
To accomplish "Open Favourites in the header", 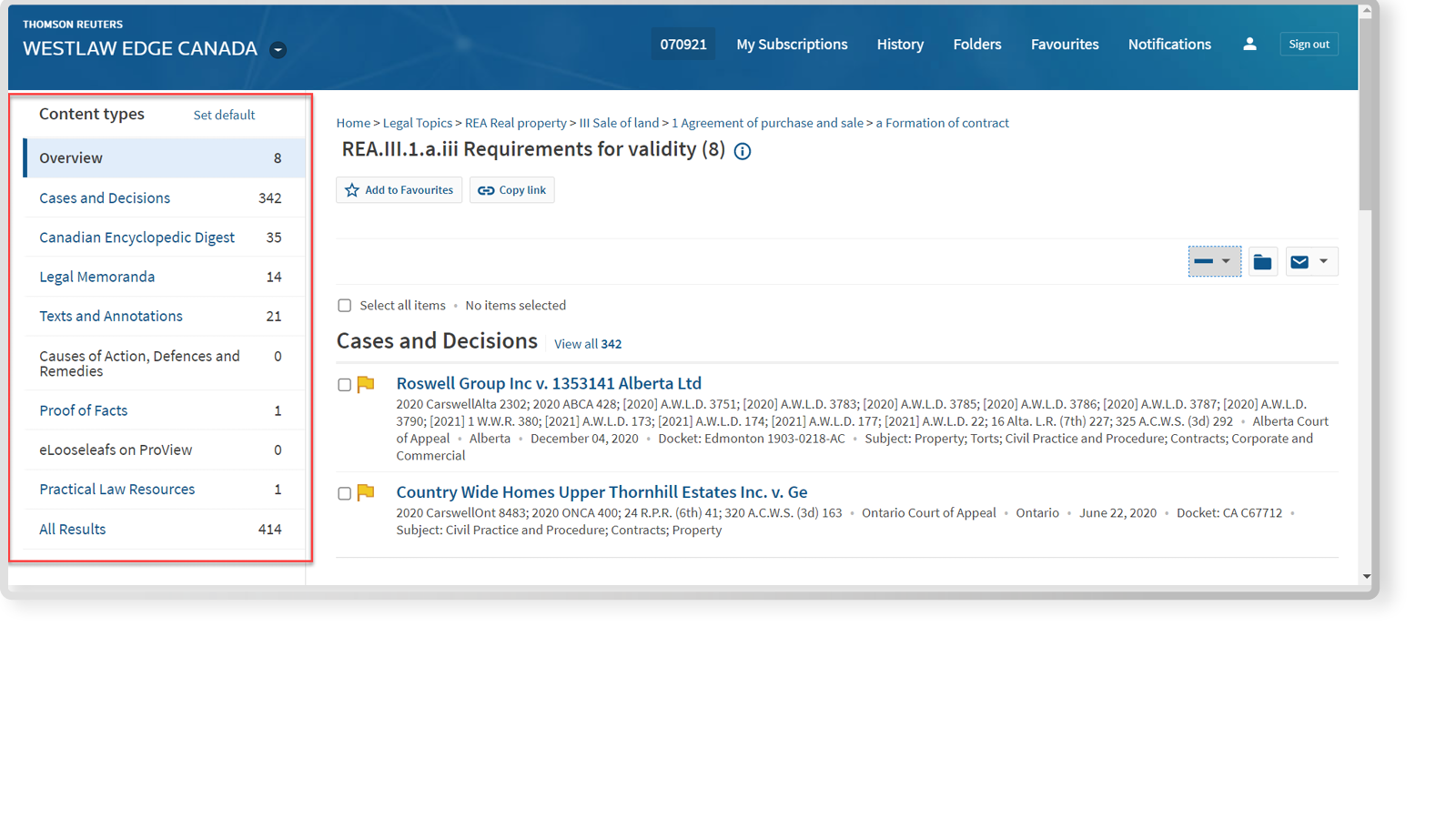I will tap(1065, 44).
